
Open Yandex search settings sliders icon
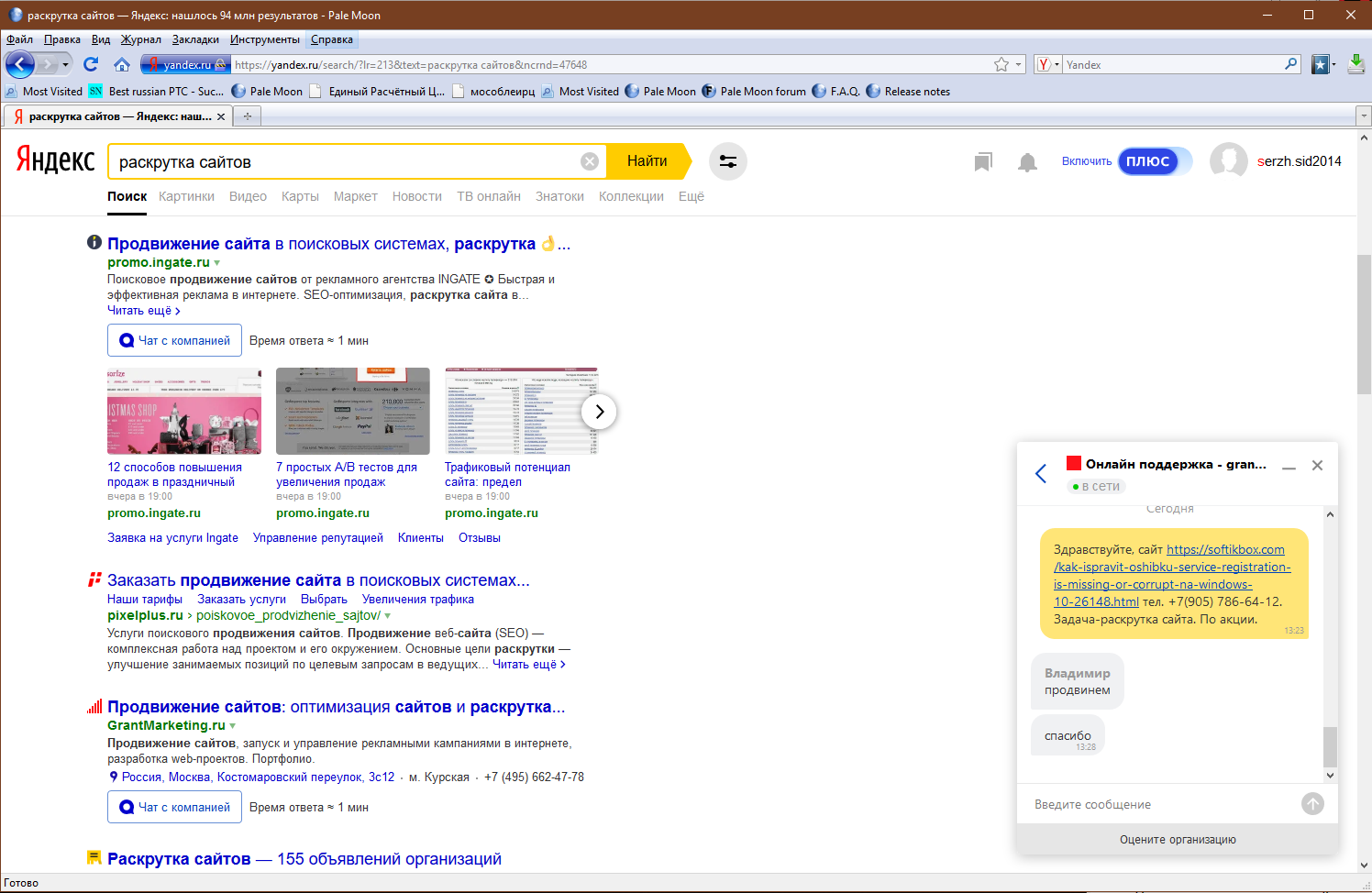728,161
